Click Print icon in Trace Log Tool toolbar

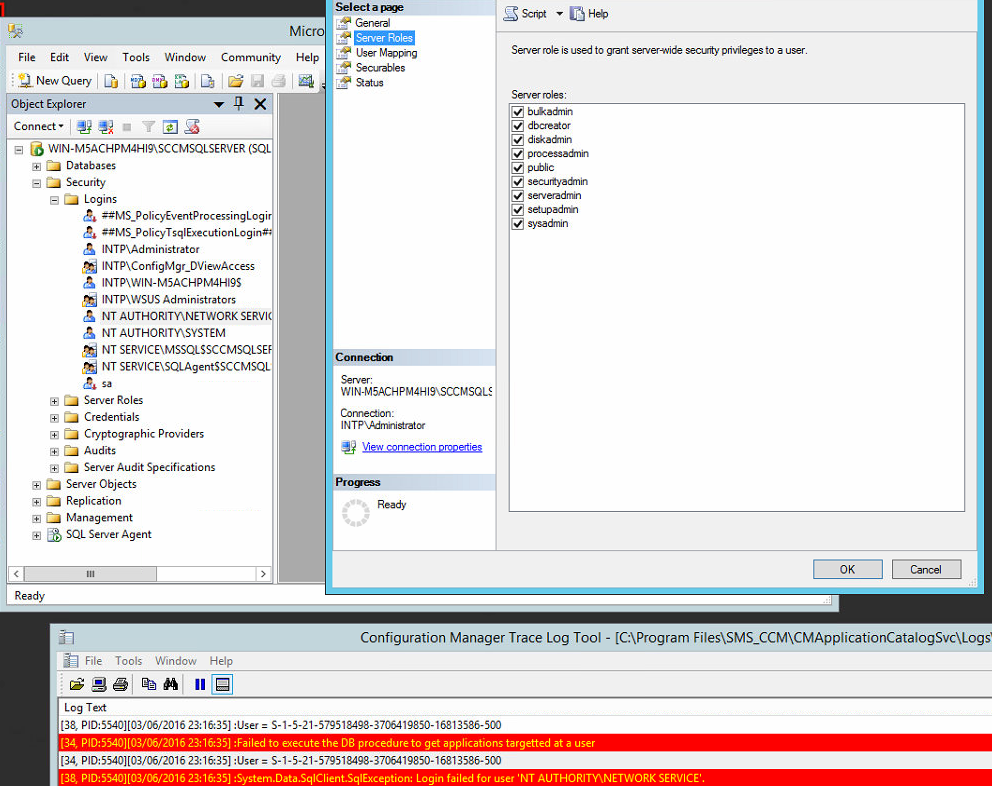click(x=120, y=684)
